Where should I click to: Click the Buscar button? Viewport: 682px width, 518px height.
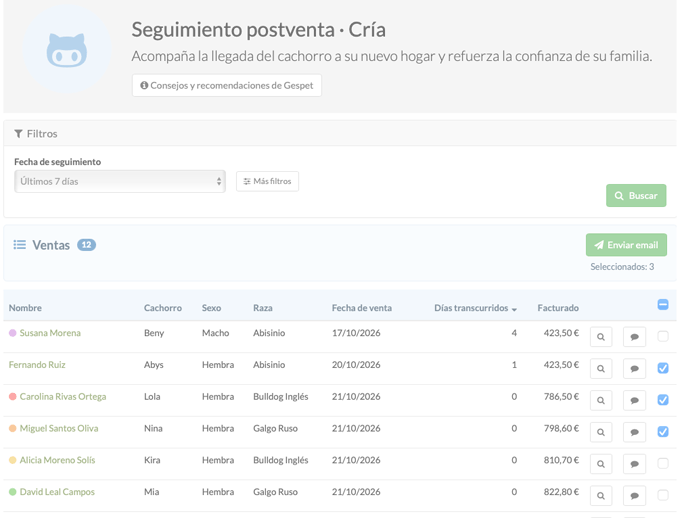[x=636, y=196]
